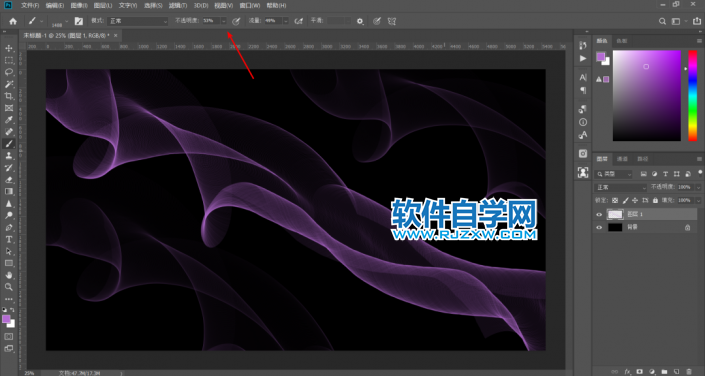Click the foreground color swatch in toolbox
705x376 pixels.
[6, 319]
